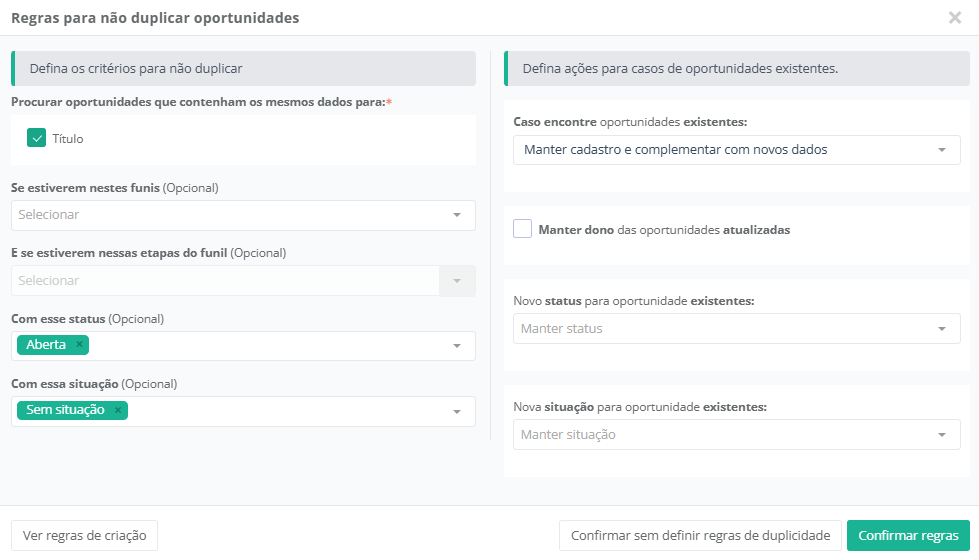Expand the Com esse status dropdown arrow
The image size is (979, 560).
(x=457, y=346)
